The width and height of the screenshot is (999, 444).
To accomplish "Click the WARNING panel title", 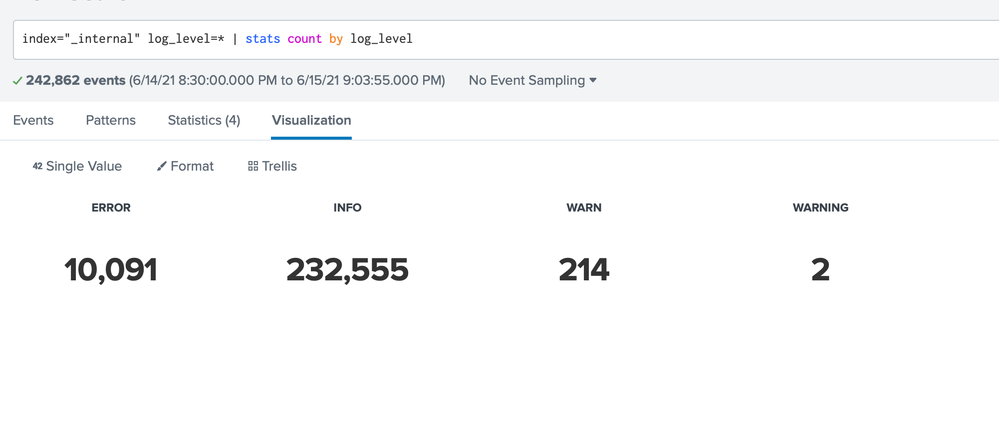I will (x=820, y=208).
